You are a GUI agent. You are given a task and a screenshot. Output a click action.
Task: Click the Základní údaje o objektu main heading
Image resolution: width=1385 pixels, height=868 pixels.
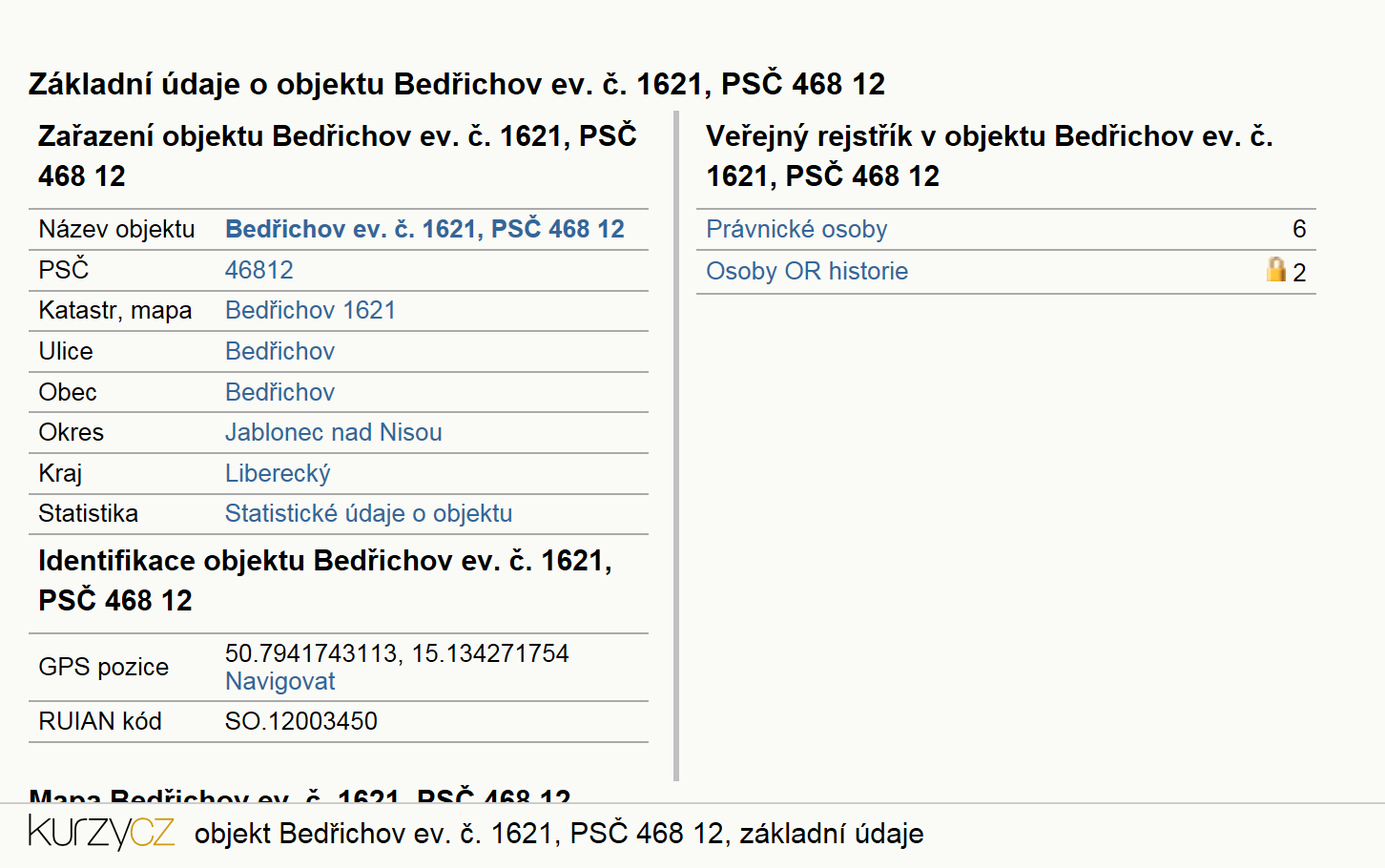click(x=457, y=85)
